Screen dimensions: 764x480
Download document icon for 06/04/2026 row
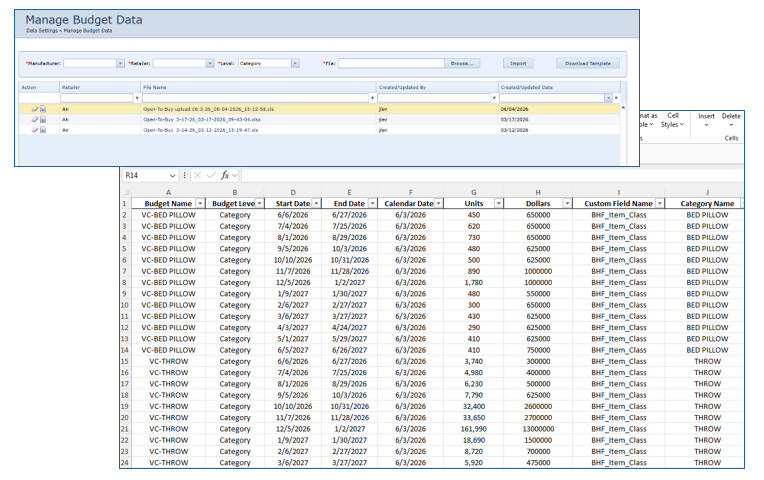(43, 109)
